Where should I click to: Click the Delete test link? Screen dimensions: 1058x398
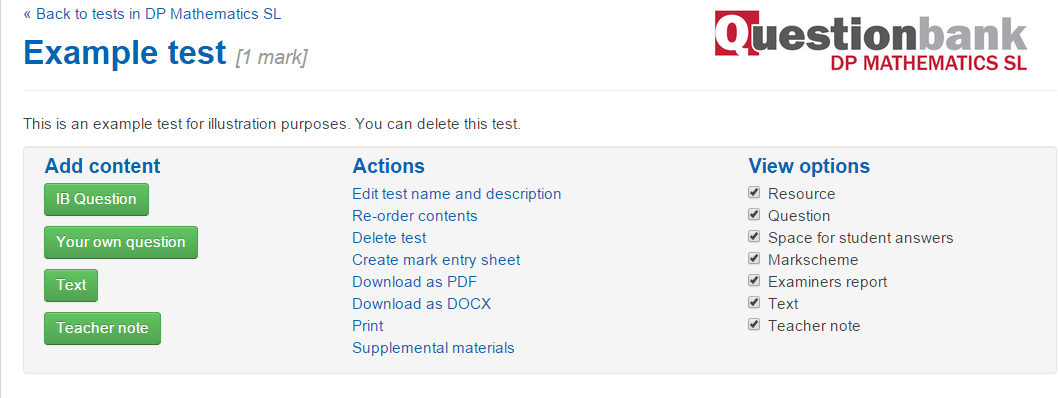pyautogui.click(x=389, y=238)
